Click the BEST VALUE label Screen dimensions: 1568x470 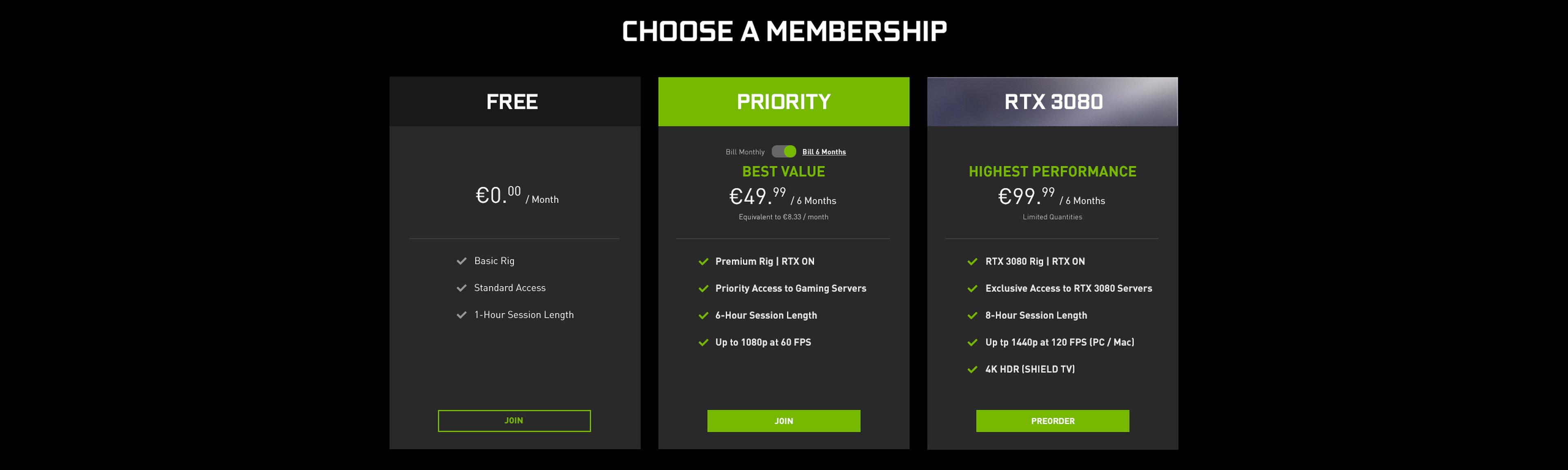click(x=784, y=171)
